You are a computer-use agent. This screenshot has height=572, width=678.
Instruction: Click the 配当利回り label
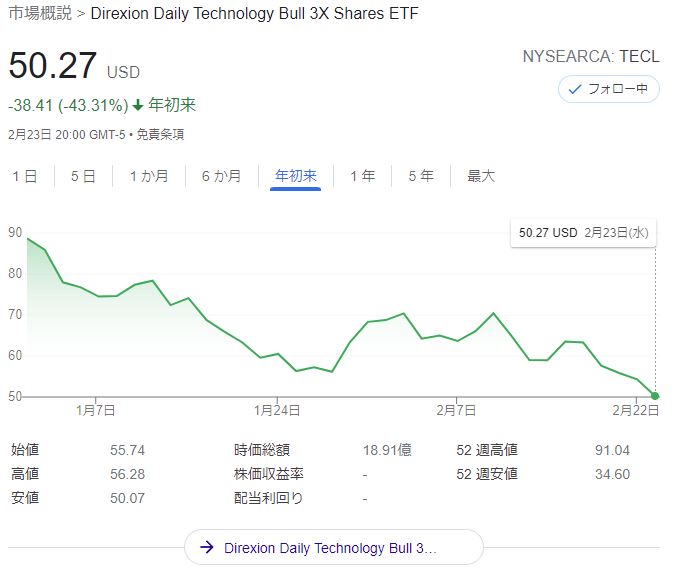[x=269, y=498]
